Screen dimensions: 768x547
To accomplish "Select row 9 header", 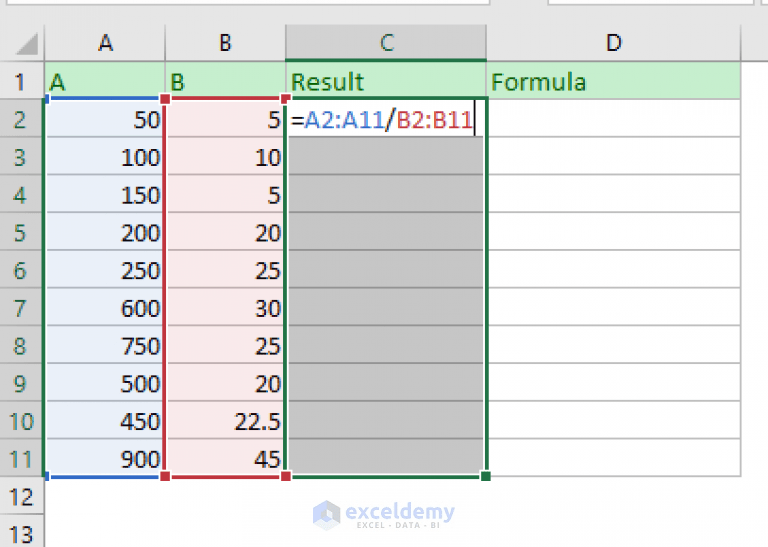I will (x=22, y=382).
